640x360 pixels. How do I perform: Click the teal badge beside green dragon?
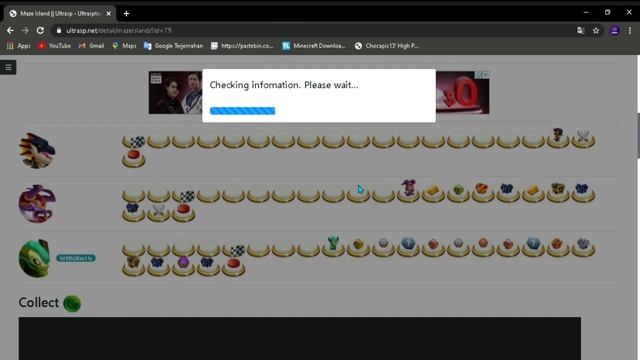point(76,258)
